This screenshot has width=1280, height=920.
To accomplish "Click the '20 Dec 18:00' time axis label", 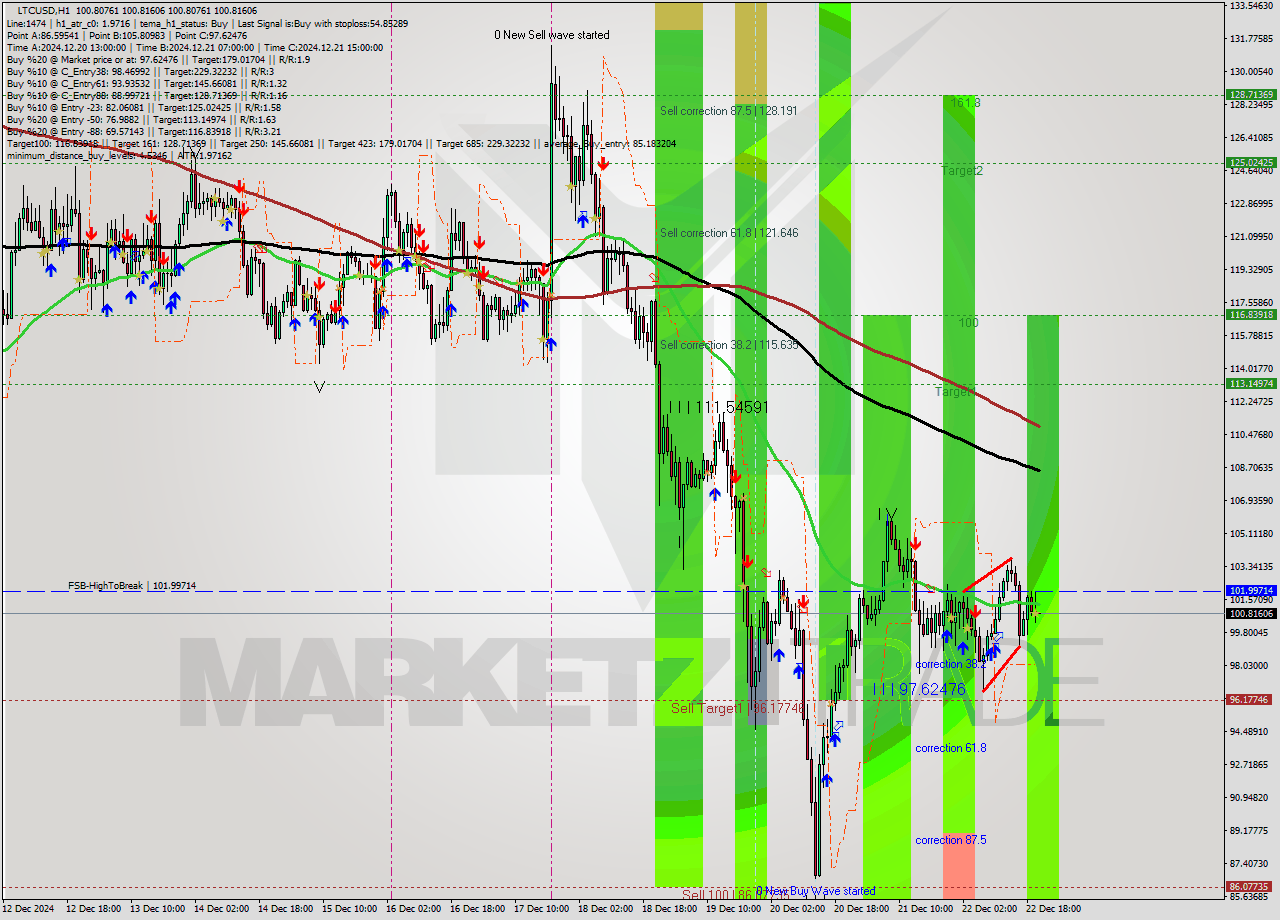I will (863, 908).
